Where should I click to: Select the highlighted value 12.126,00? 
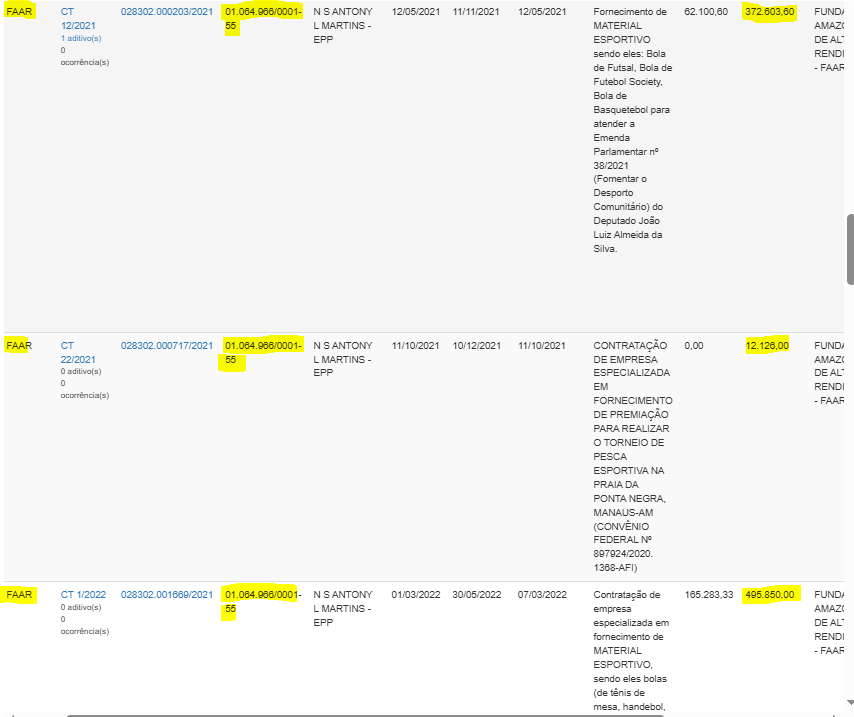click(767, 345)
